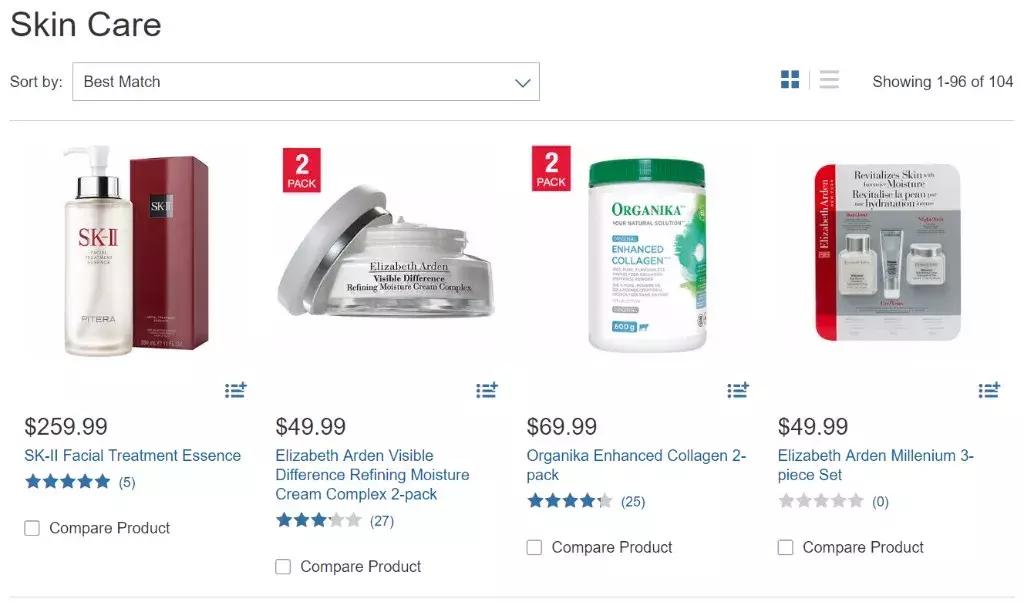Open the Sort by Best Match dropdown
Viewport: 1024px width, 602px height.
pyautogui.click(x=306, y=82)
